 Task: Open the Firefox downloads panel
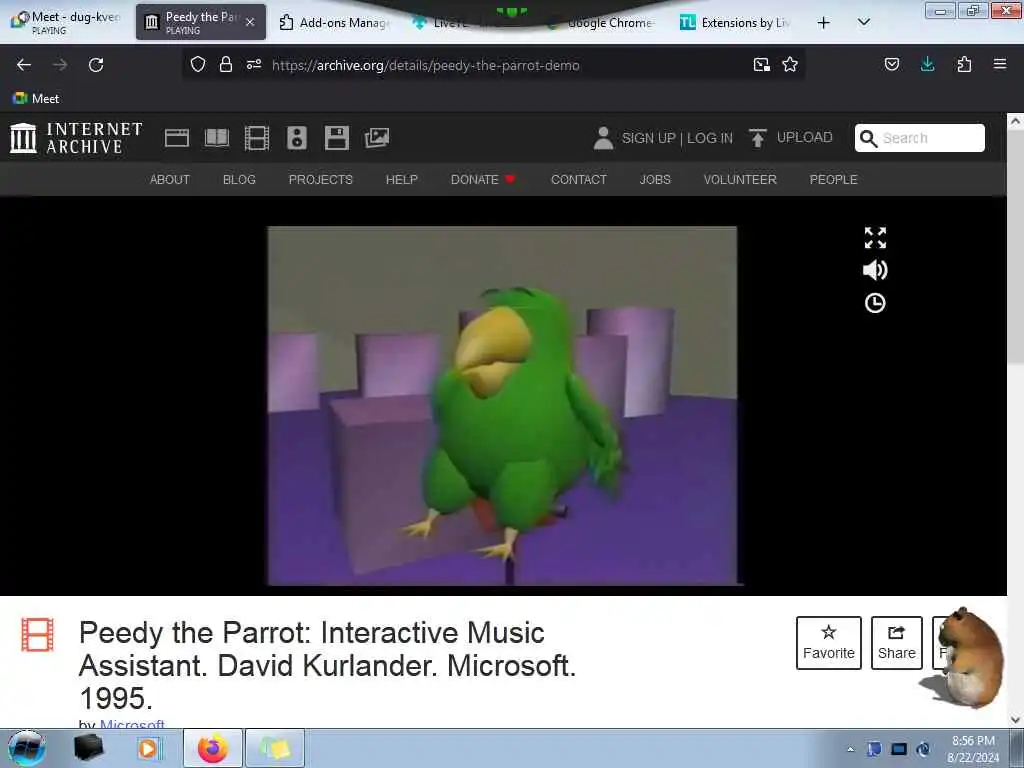tap(927, 64)
